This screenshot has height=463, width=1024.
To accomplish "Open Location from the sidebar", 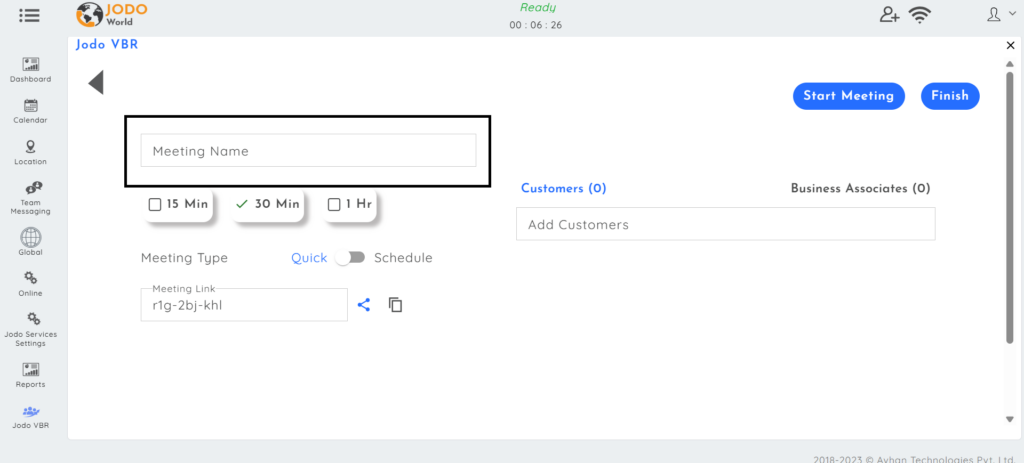I will pyautogui.click(x=30, y=152).
